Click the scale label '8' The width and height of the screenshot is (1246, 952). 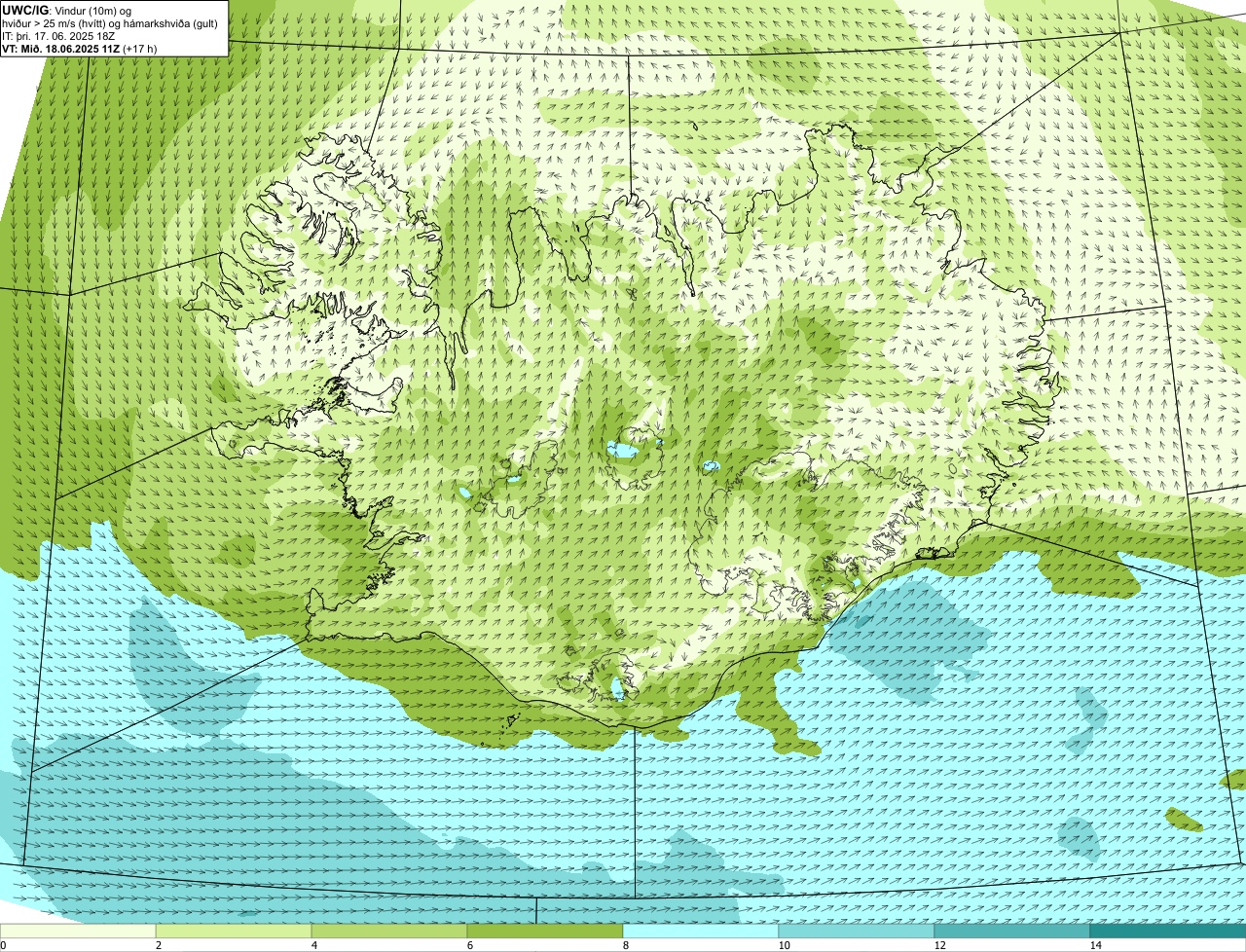tap(625, 945)
